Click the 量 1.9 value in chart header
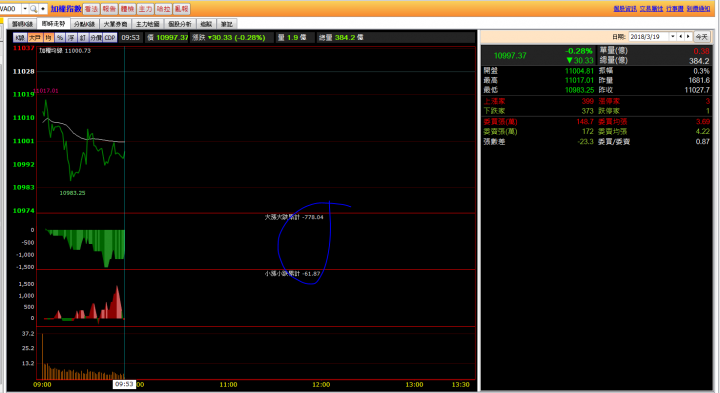Viewport: 720px width, 393px height. [x=292, y=38]
